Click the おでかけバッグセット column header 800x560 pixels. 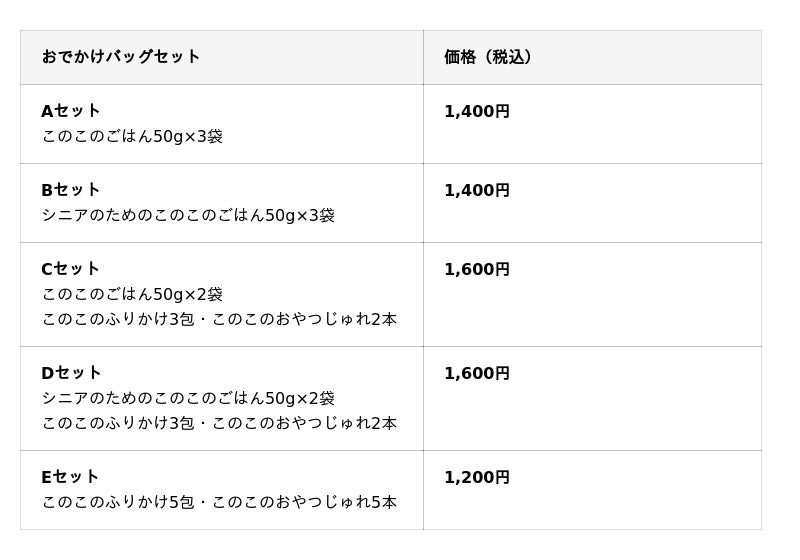click(121, 57)
